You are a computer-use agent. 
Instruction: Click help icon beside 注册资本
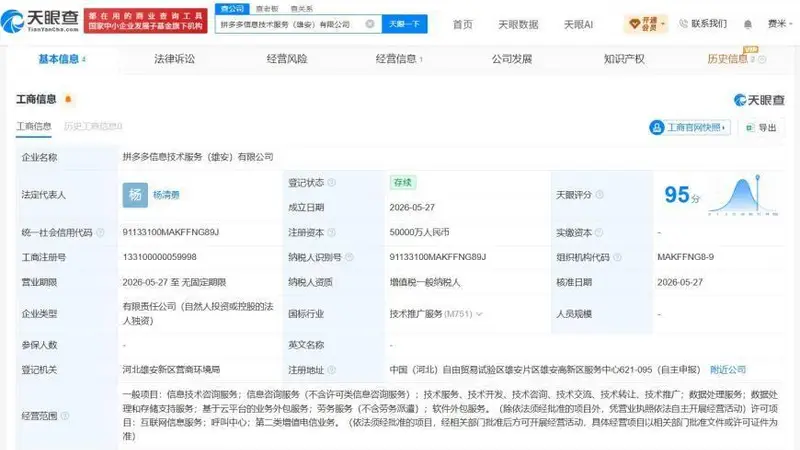click(332, 232)
